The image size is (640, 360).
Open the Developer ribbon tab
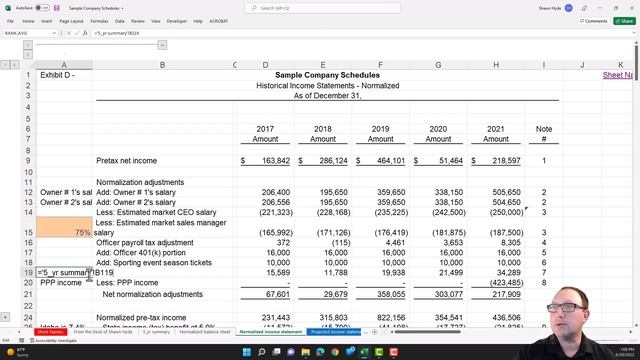[x=177, y=21]
